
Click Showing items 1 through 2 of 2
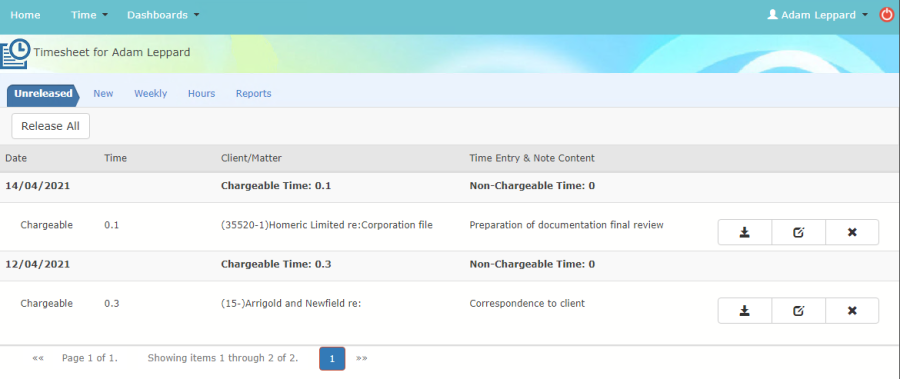(x=223, y=358)
